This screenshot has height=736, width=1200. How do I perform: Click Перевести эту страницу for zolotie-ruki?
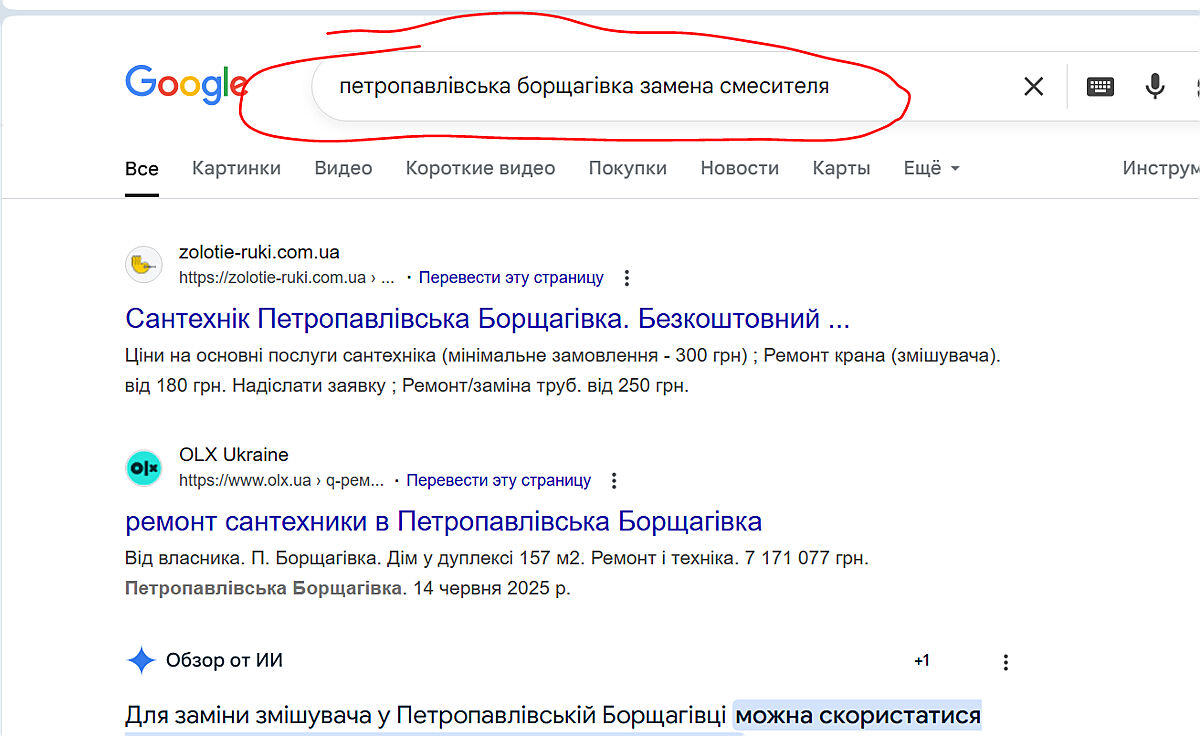click(511, 278)
